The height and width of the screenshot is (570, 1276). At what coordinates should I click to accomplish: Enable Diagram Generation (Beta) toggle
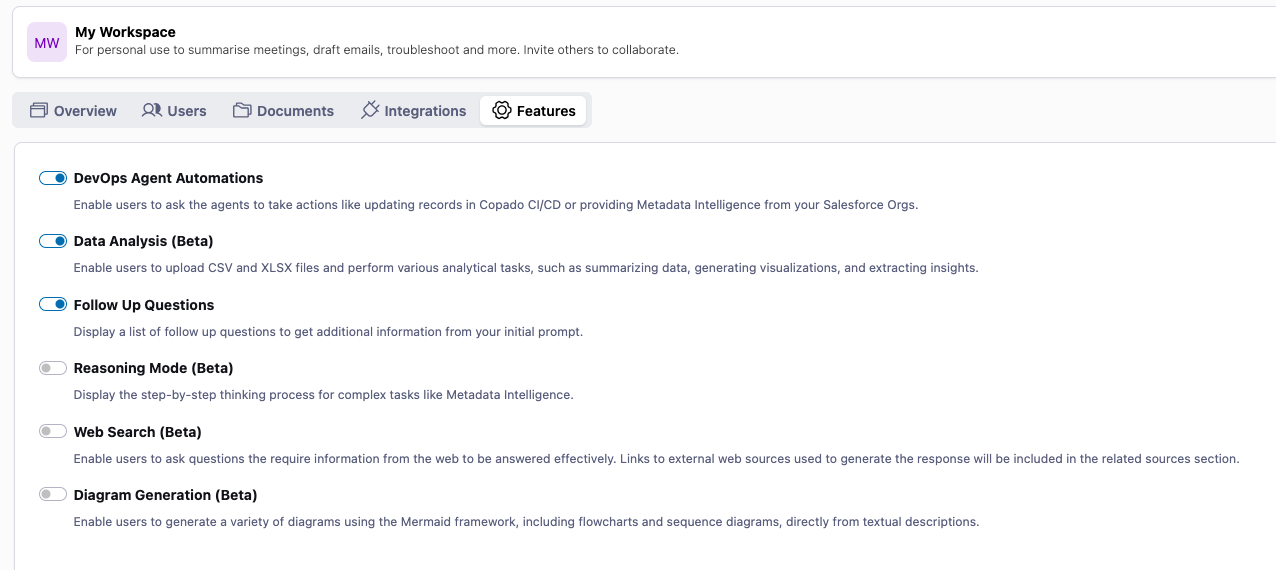pos(53,495)
